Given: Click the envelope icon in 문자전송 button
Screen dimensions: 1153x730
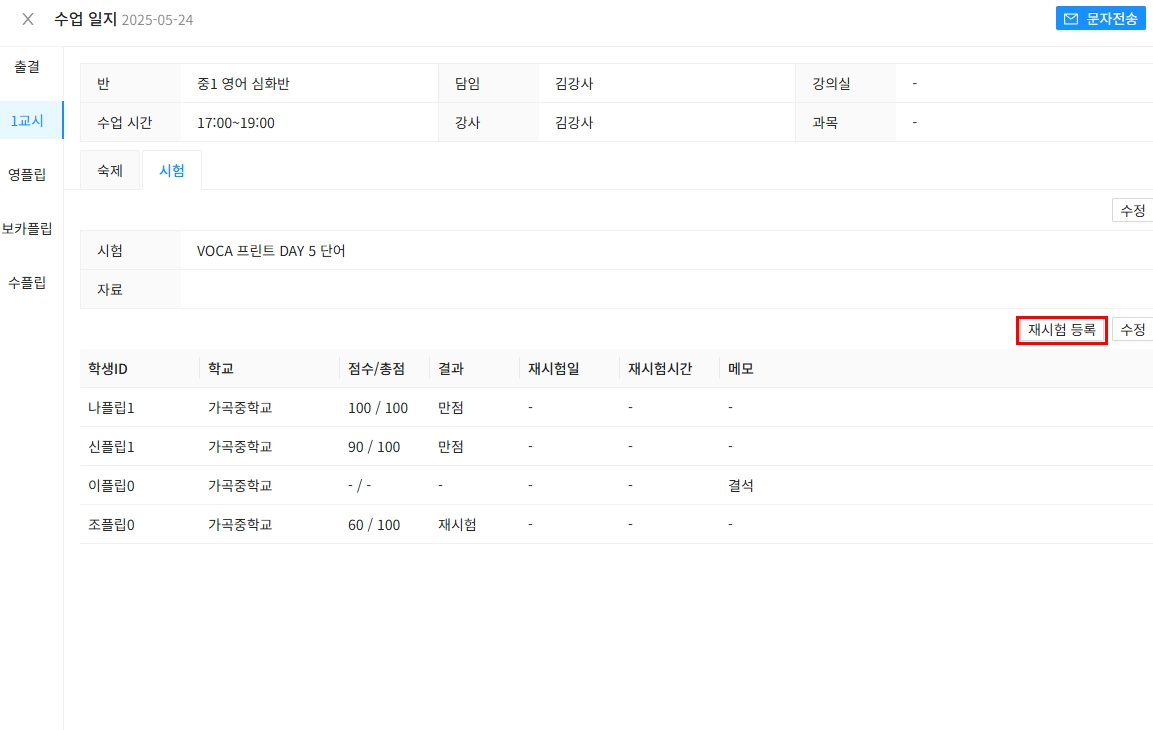Looking at the screenshot, I should [1071, 19].
